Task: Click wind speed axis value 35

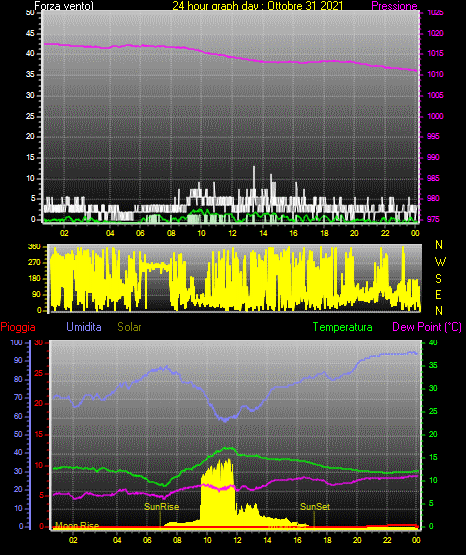Action: click(x=30, y=74)
